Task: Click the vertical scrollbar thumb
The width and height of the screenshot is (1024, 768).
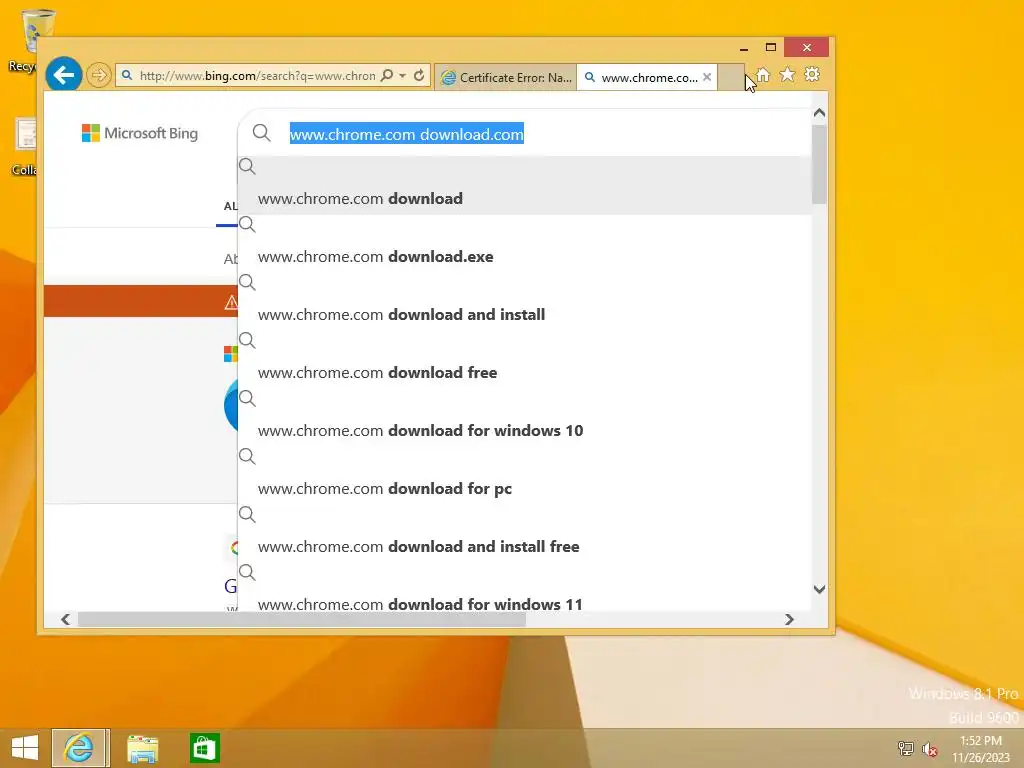Action: (x=820, y=163)
